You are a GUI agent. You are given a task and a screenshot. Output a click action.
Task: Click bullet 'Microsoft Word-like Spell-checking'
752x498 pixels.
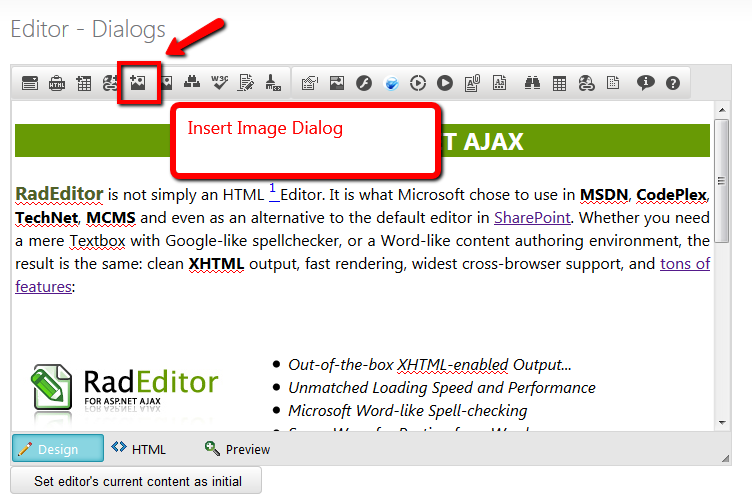tap(408, 411)
